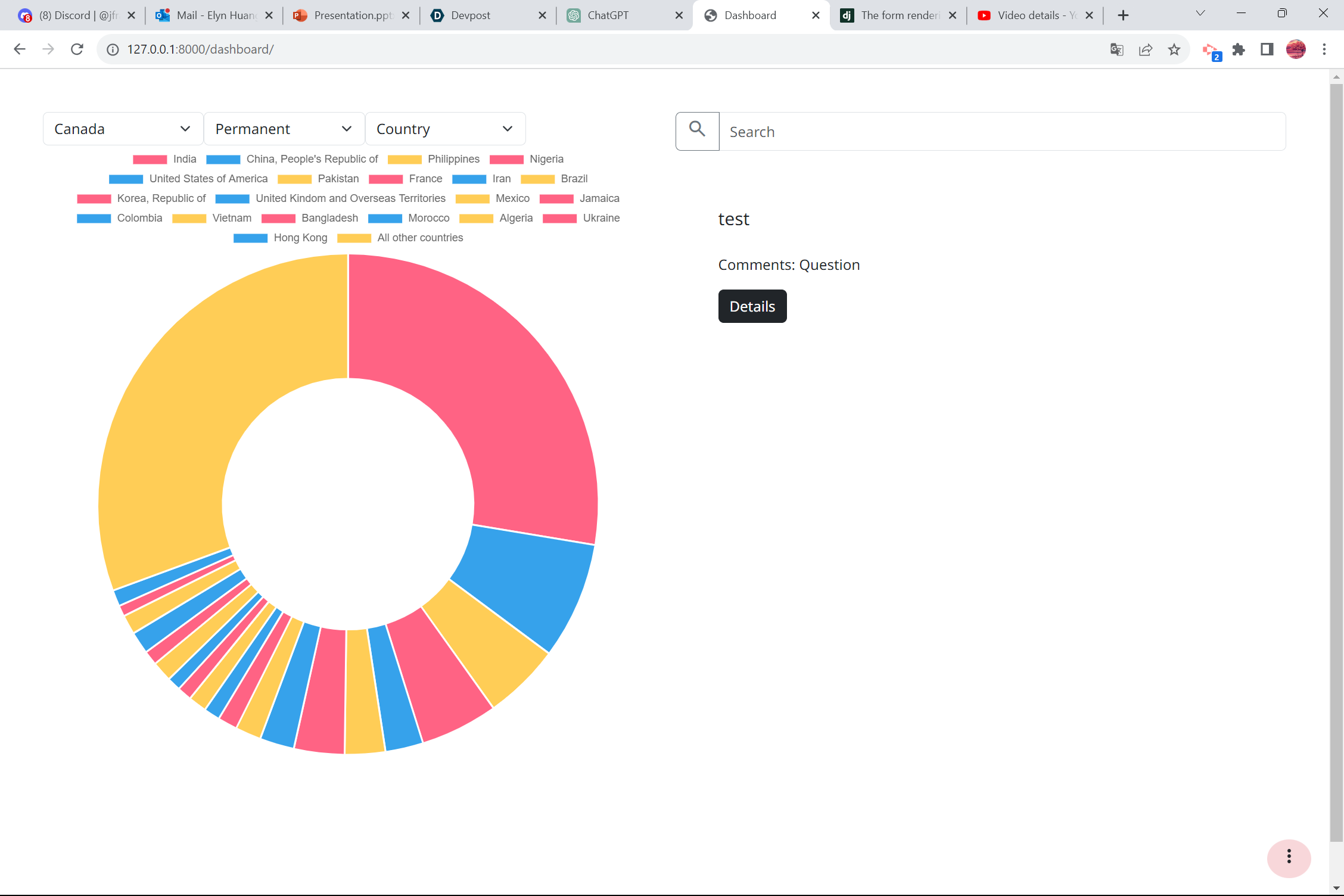Focus the Search input field

[x=1001, y=132]
